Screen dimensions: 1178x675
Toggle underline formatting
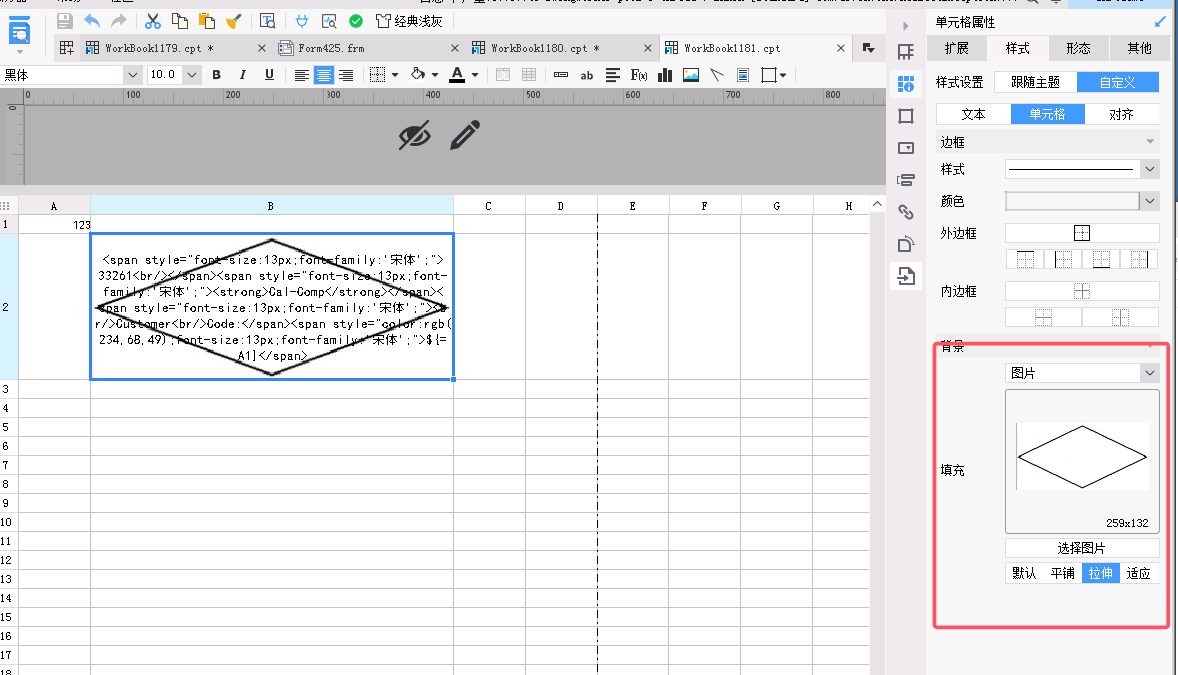269,74
